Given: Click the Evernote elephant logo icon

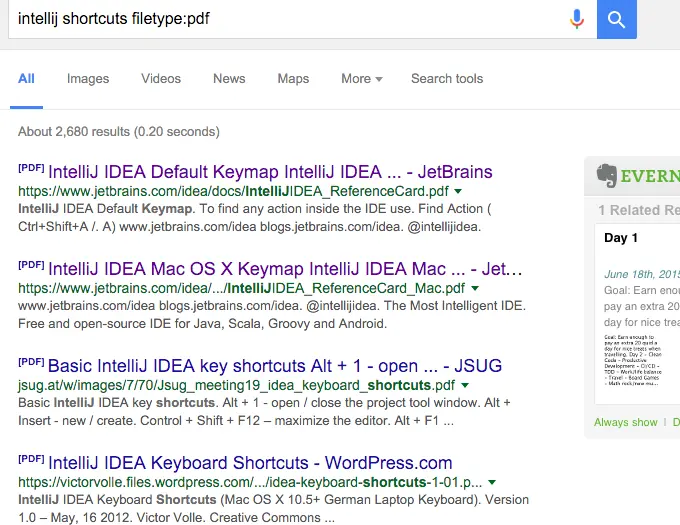Looking at the screenshot, I should 605,175.
